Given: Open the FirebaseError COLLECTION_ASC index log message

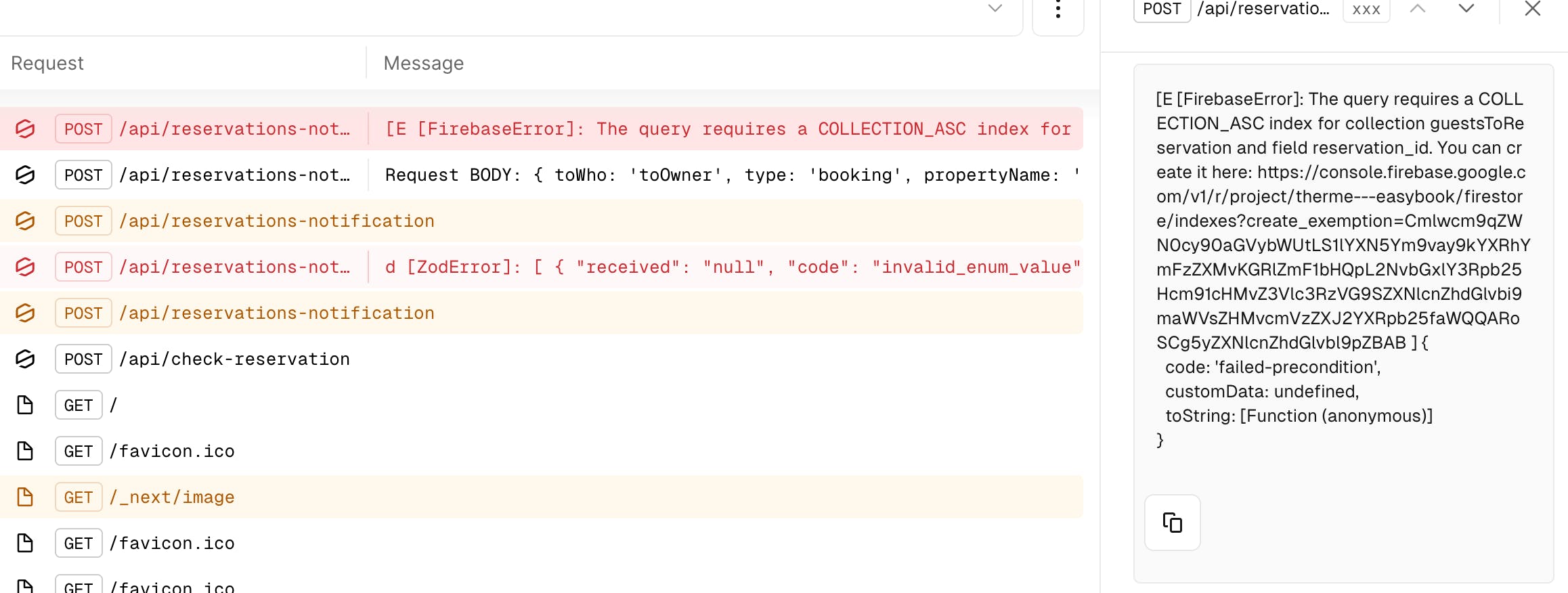Looking at the screenshot, I should [x=728, y=129].
